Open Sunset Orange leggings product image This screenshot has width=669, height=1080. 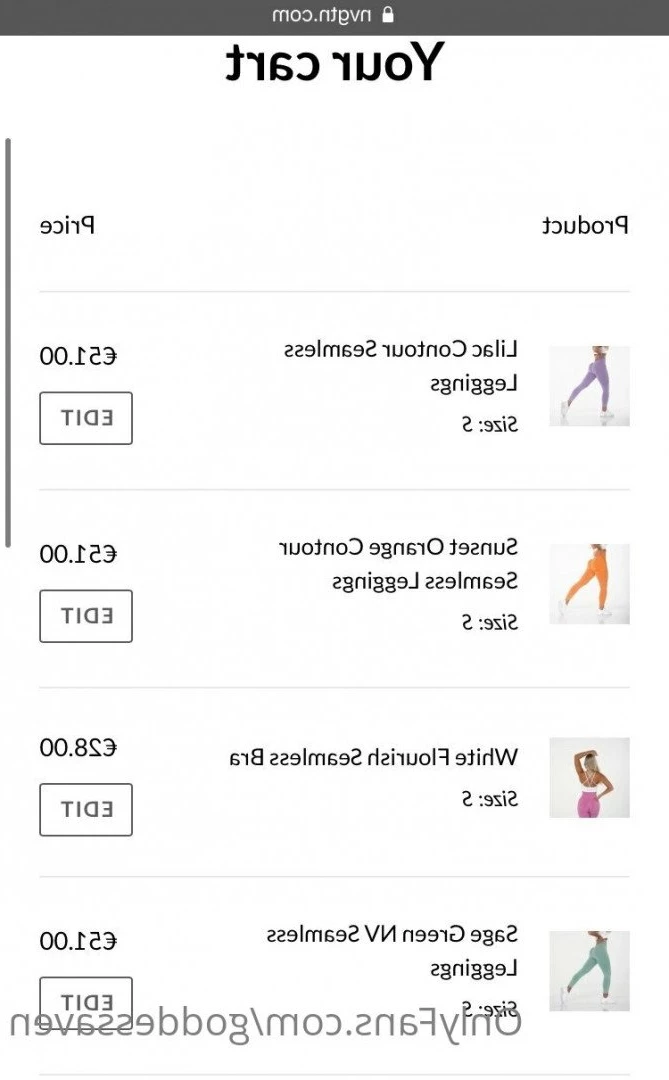589,583
